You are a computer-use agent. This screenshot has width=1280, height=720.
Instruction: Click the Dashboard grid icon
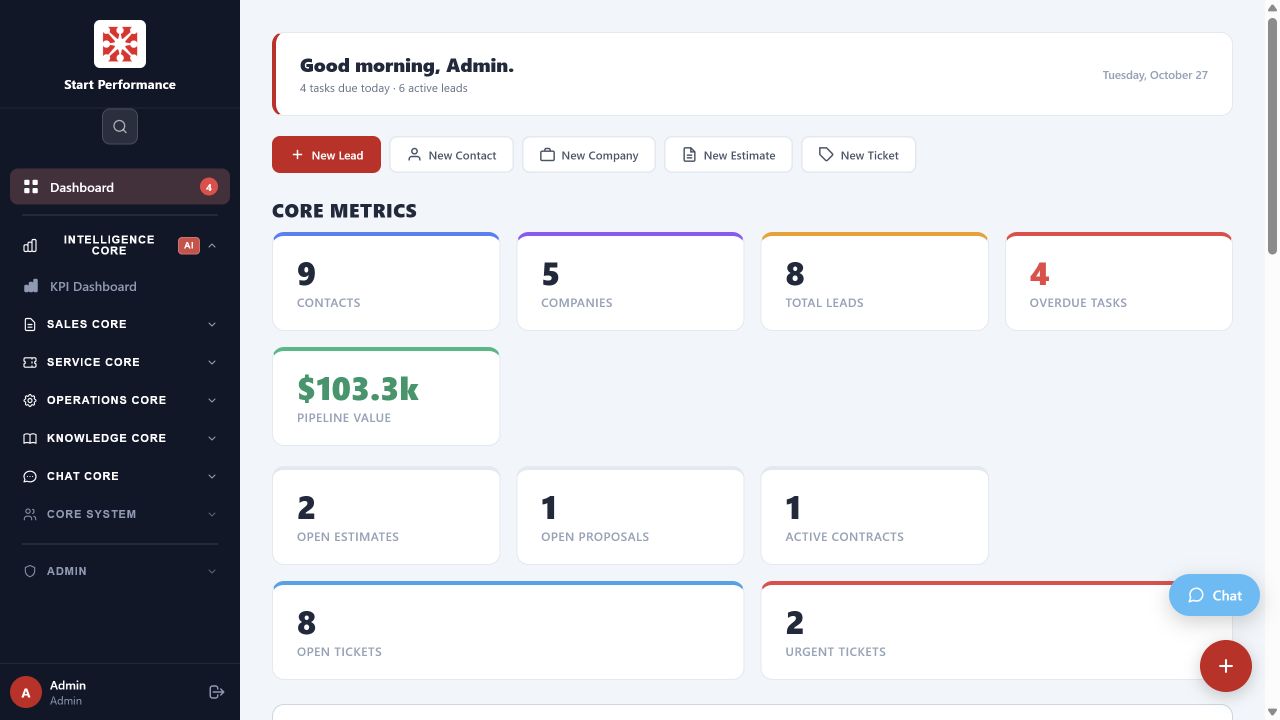(x=31, y=187)
